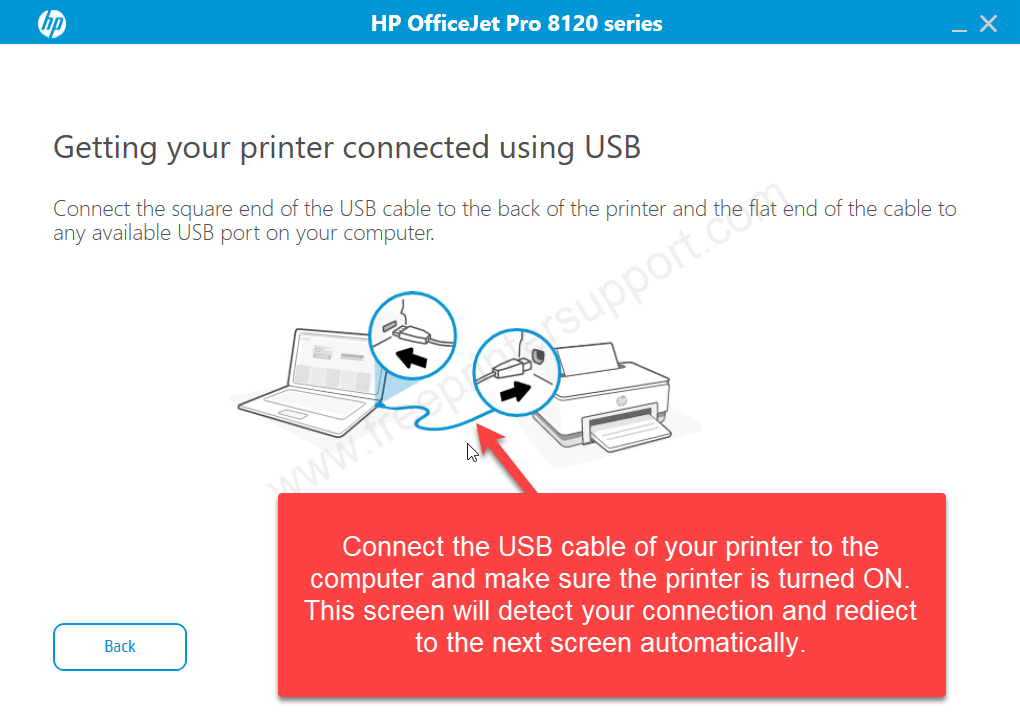Click the laptop USB port zoom circle

412,336
